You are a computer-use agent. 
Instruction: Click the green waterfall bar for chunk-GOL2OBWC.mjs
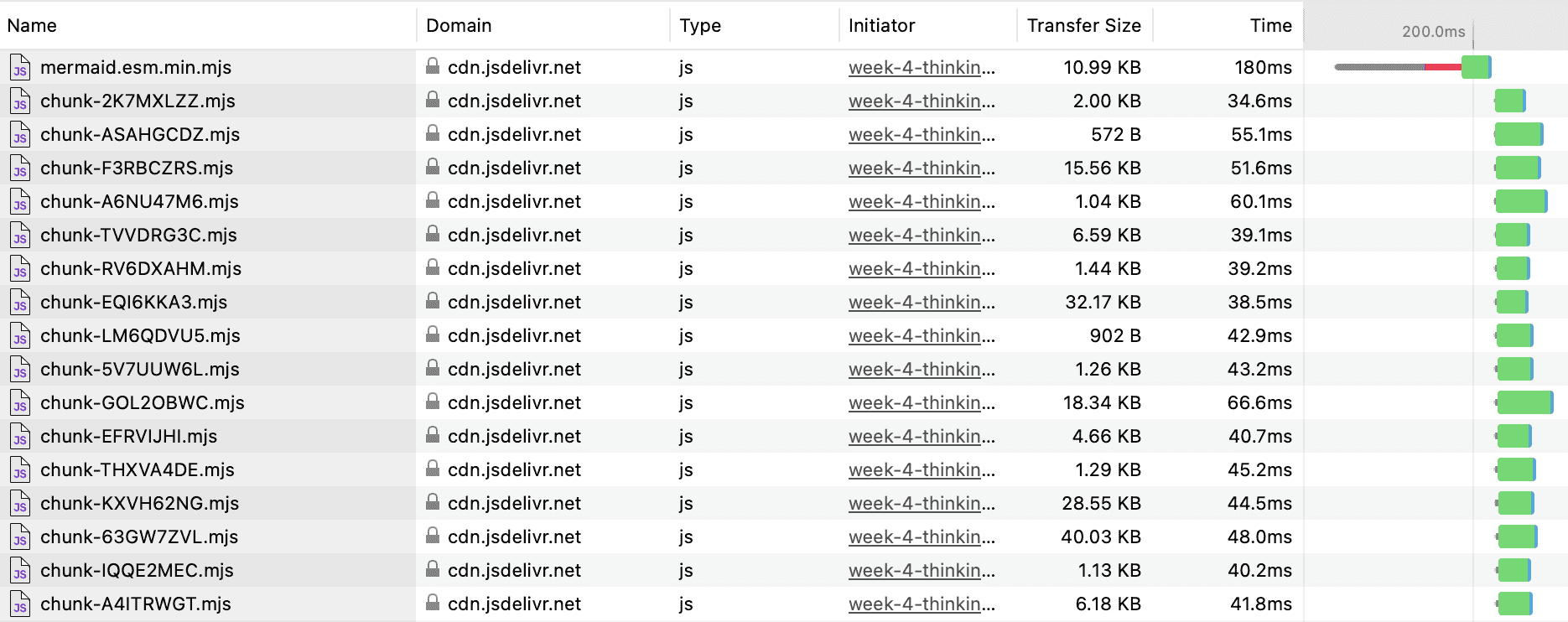coord(1524,402)
